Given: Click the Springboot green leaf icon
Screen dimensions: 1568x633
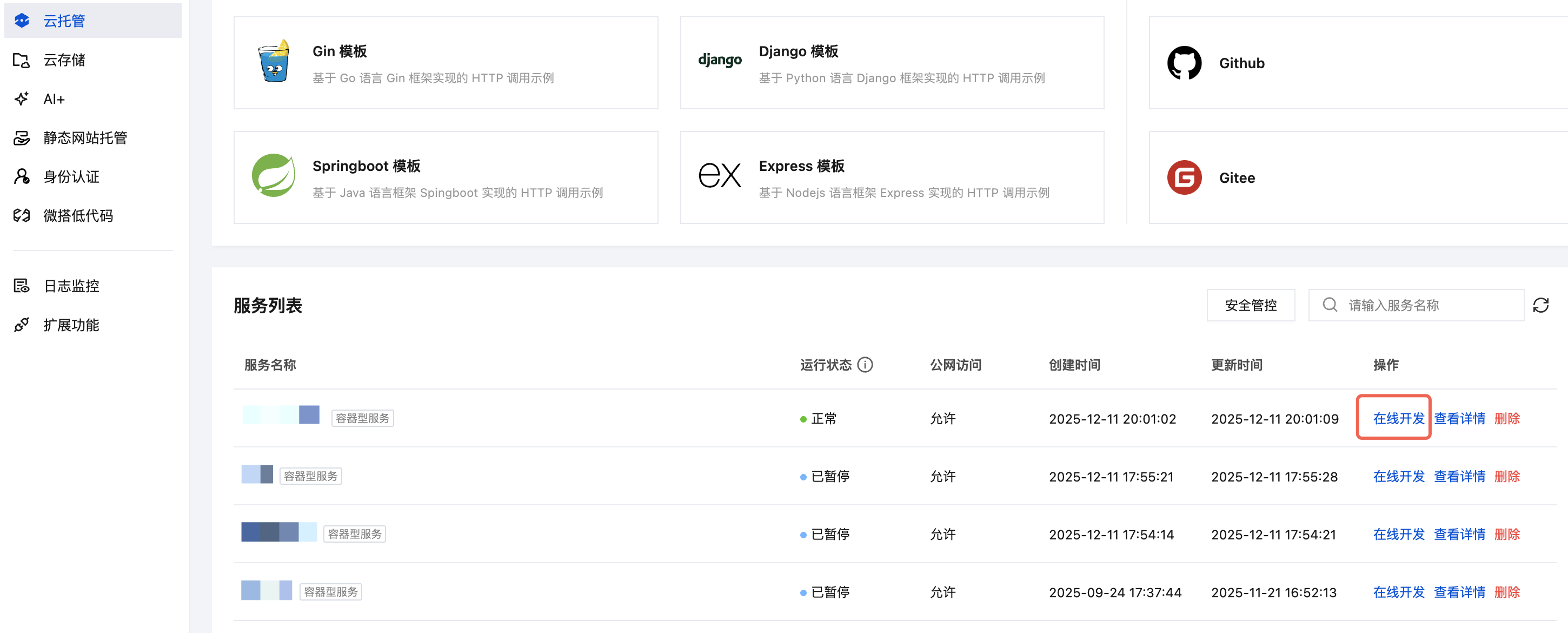Looking at the screenshot, I should pos(274,176).
